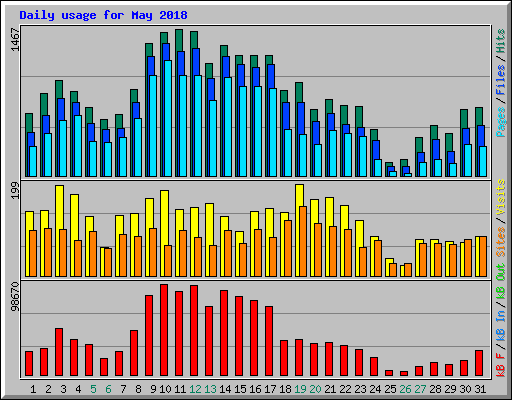Click the cyan pages bar for day 4
The width and height of the screenshot is (512, 400).
pyautogui.click(x=78, y=146)
